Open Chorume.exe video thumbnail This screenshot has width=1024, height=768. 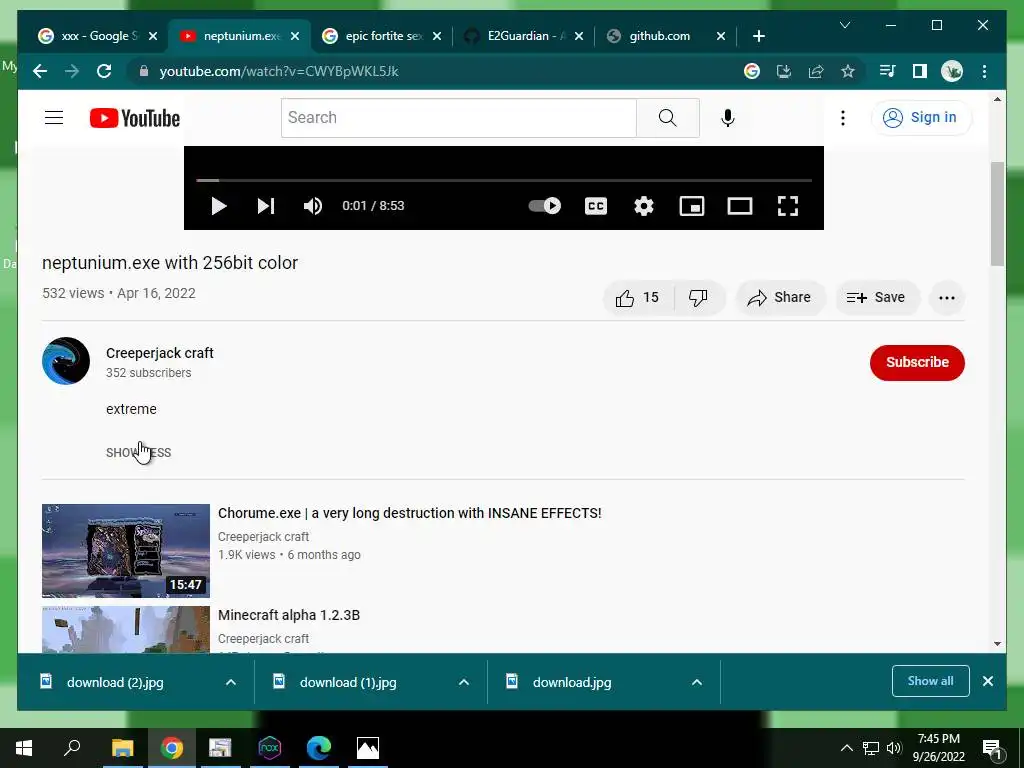pos(126,551)
